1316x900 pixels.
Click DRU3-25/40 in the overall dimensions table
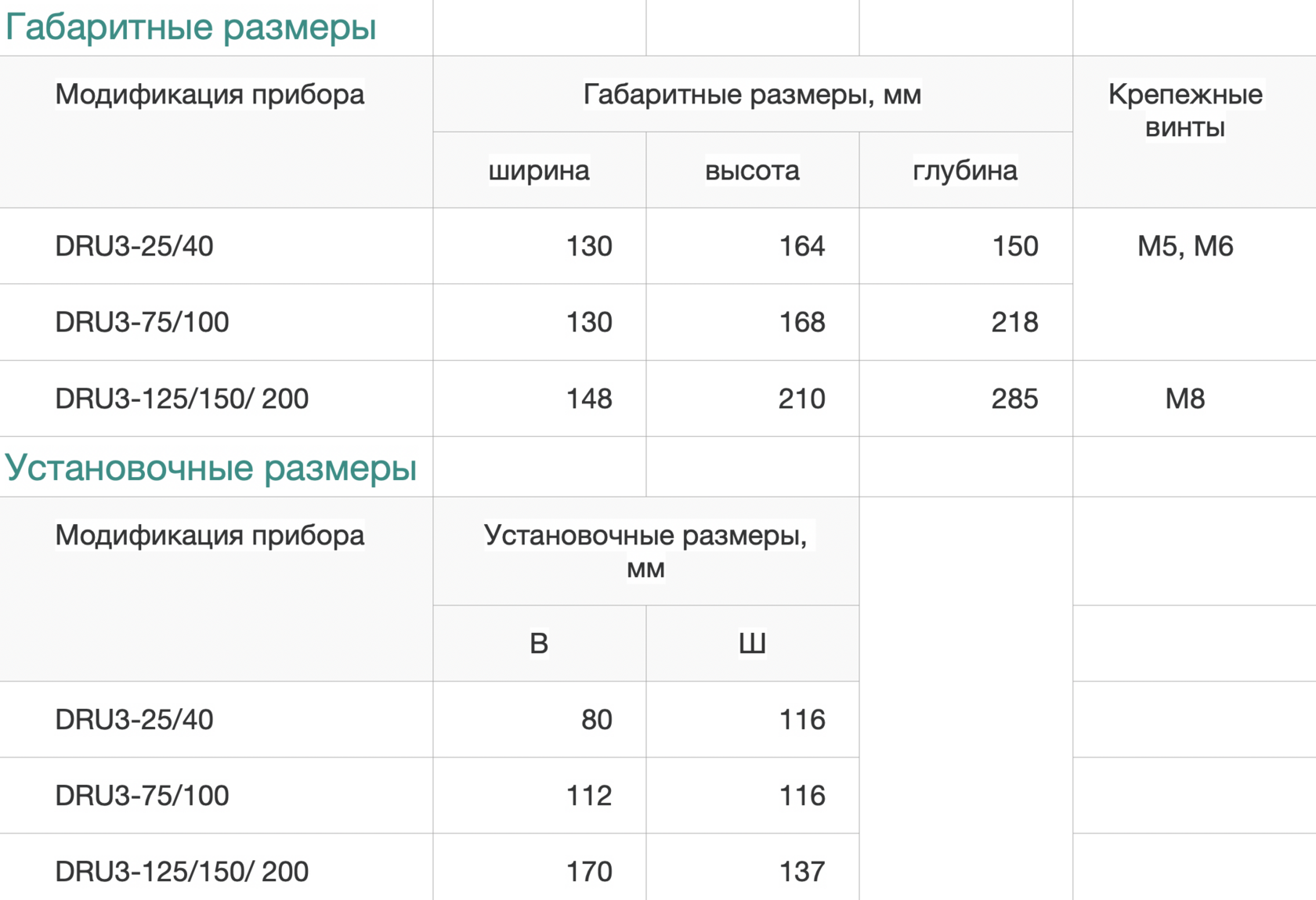[134, 246]
